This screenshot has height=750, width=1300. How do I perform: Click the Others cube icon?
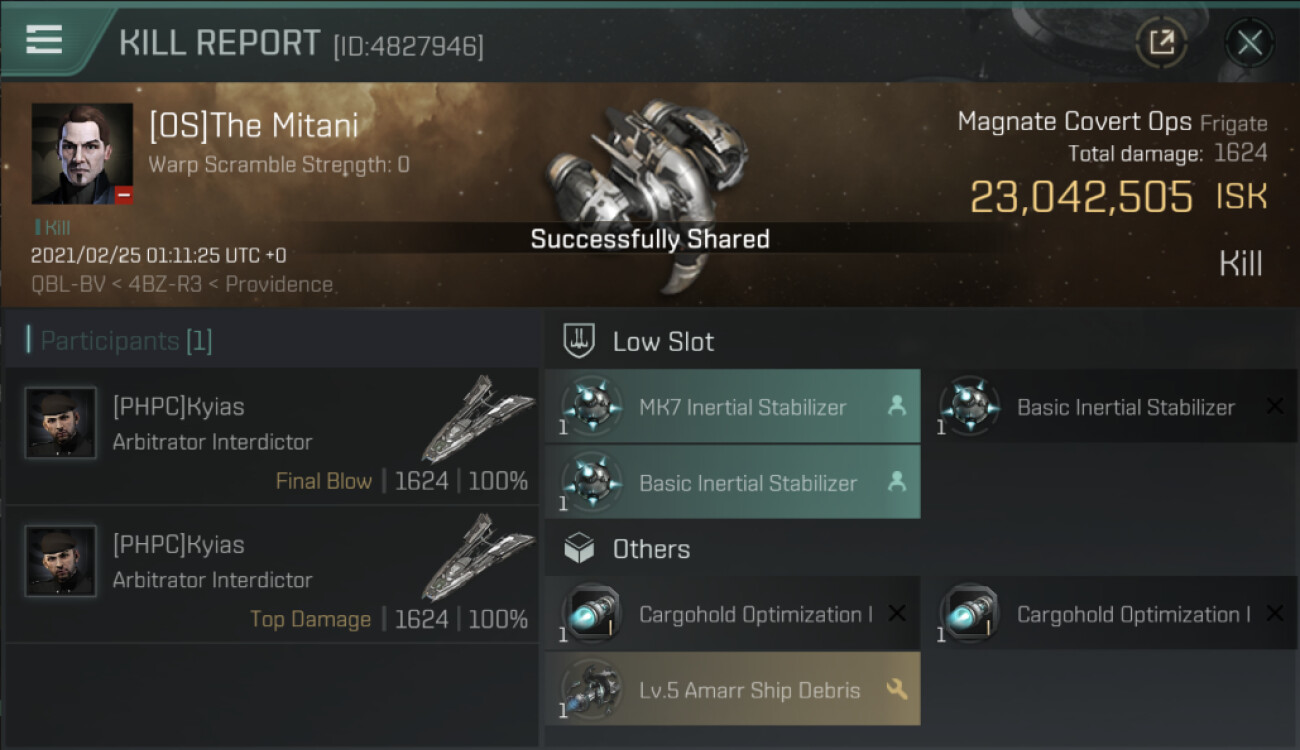click(580, 548)
